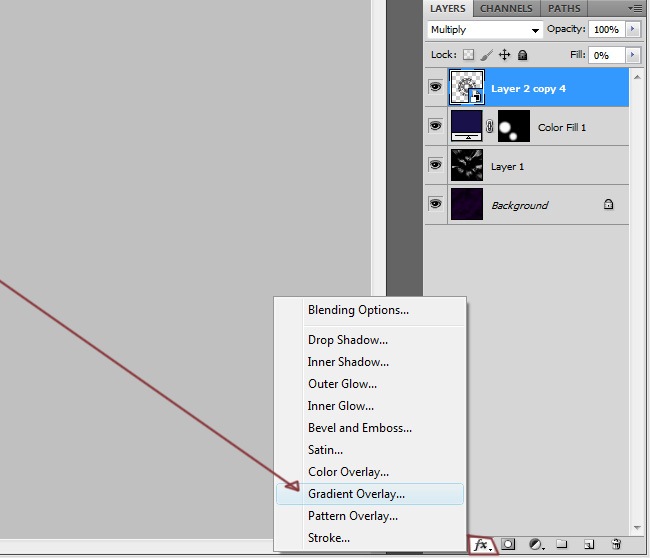The height and width of the screenshot is (558, 650).
Task: Select the Layer 1 layer name
Action: [507, 167]
